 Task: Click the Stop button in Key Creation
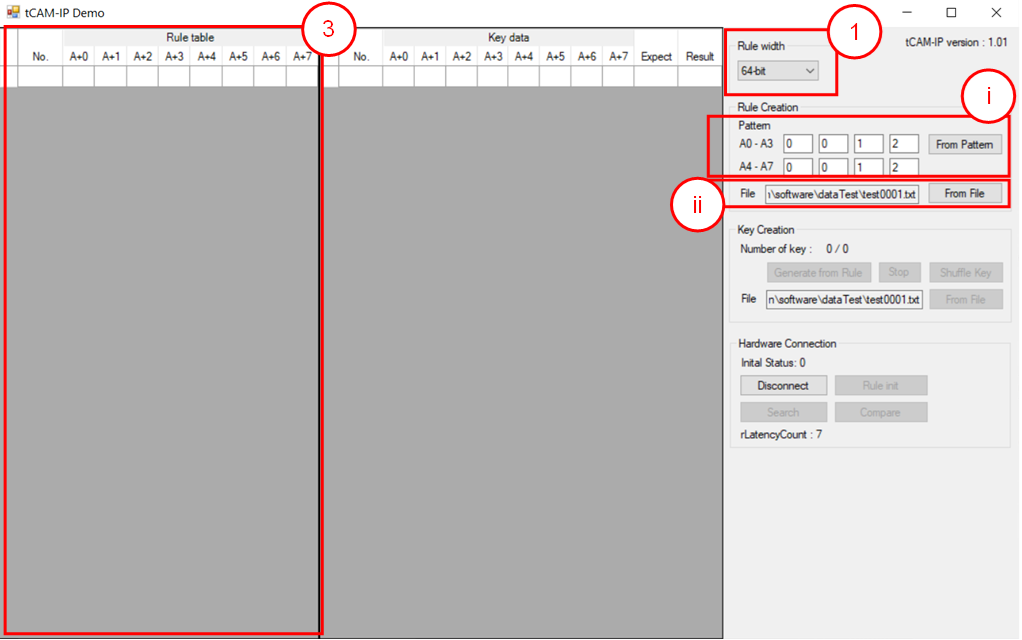coord(899,272)
